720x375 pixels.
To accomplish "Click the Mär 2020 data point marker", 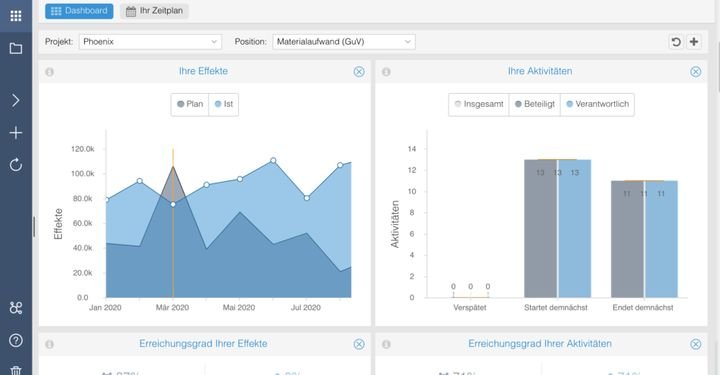I will [173, 204].
